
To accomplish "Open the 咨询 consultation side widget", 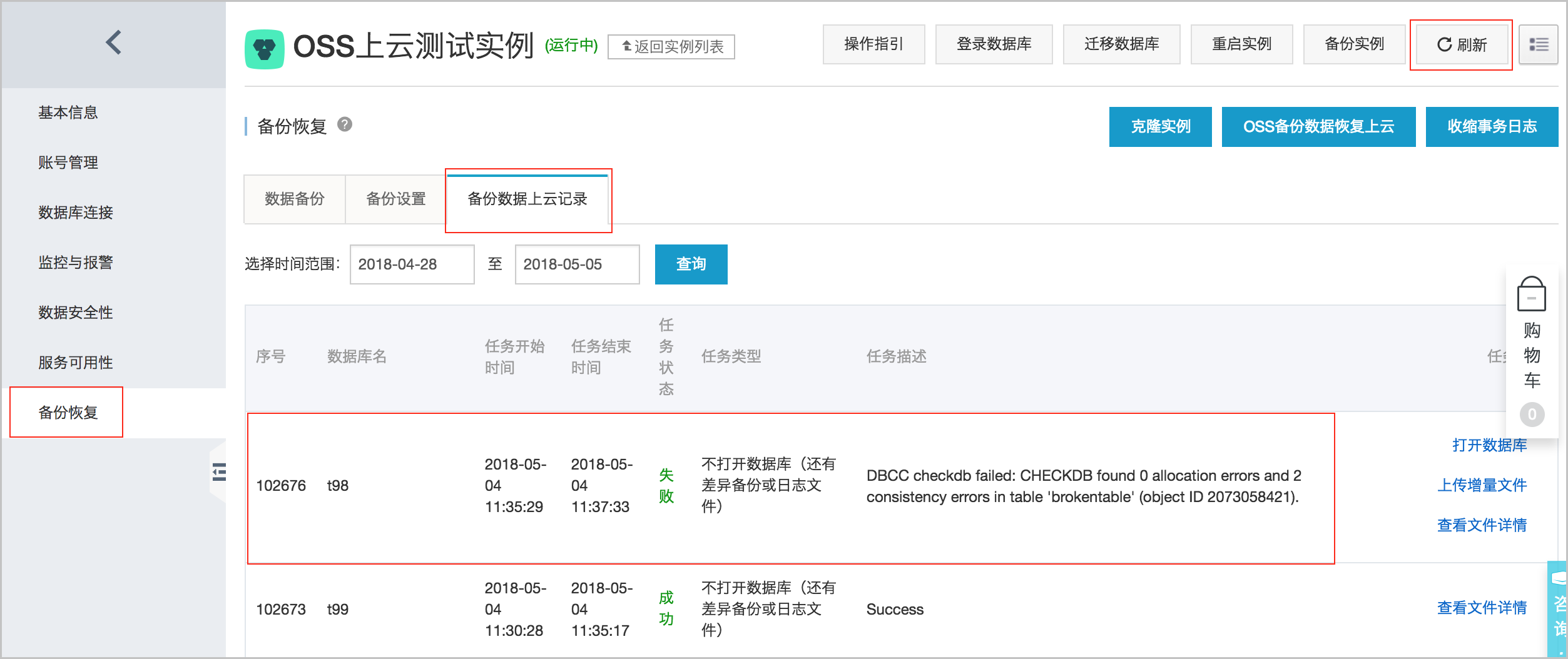I will click(x=1558, y=609).
